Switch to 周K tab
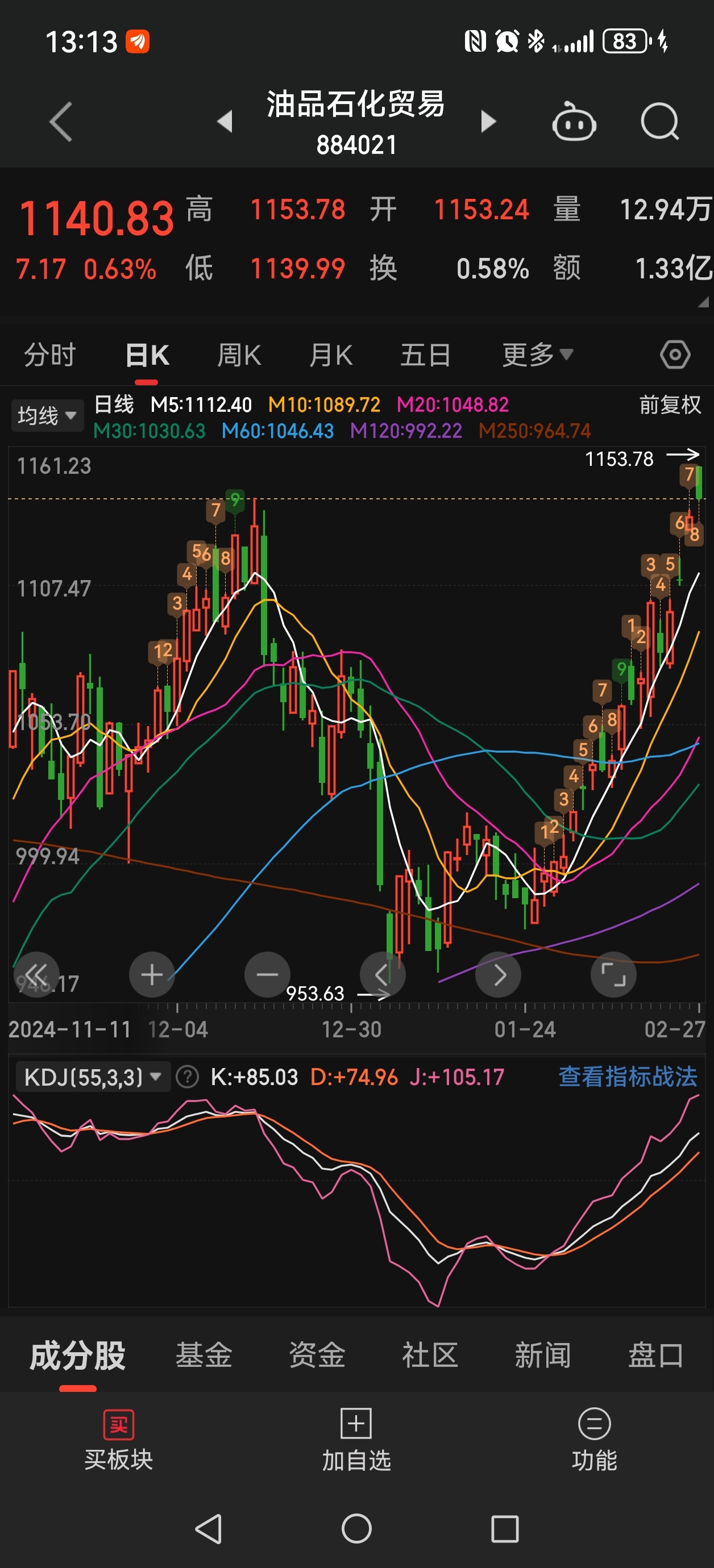The image size is (714, 1568). (x=239, y=355)
